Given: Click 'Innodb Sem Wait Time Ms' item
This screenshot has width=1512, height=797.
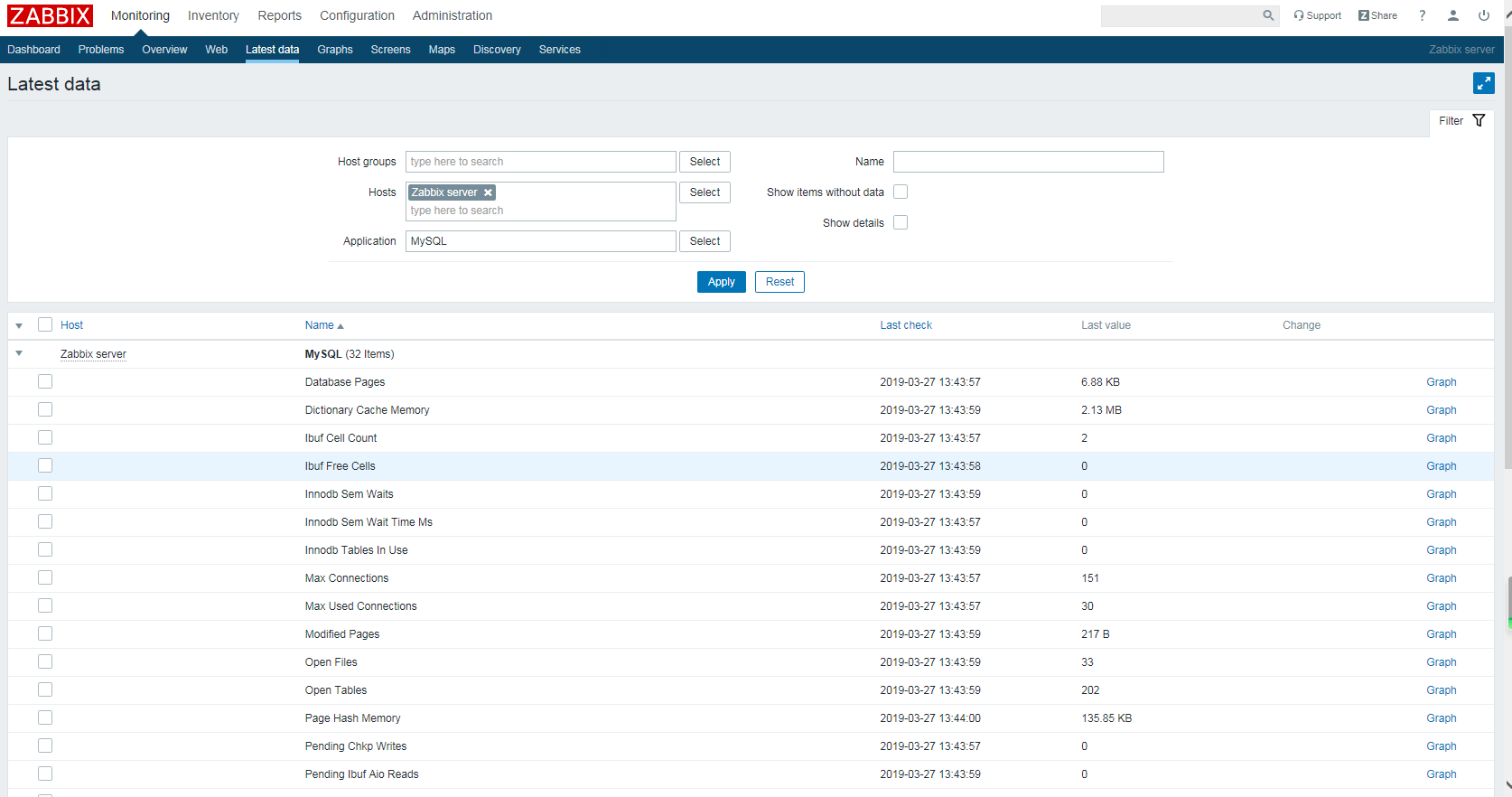Looking at the screenshot, I should coord(369,522).
